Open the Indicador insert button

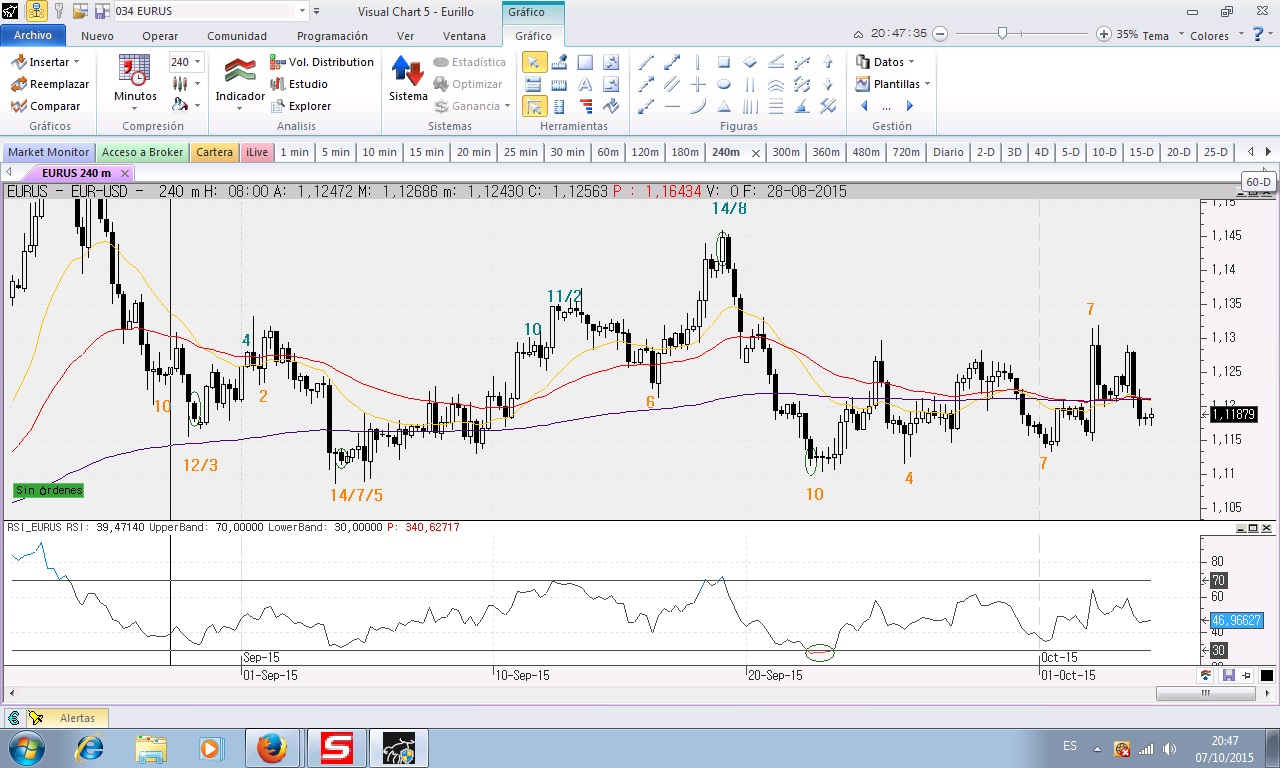240,80
